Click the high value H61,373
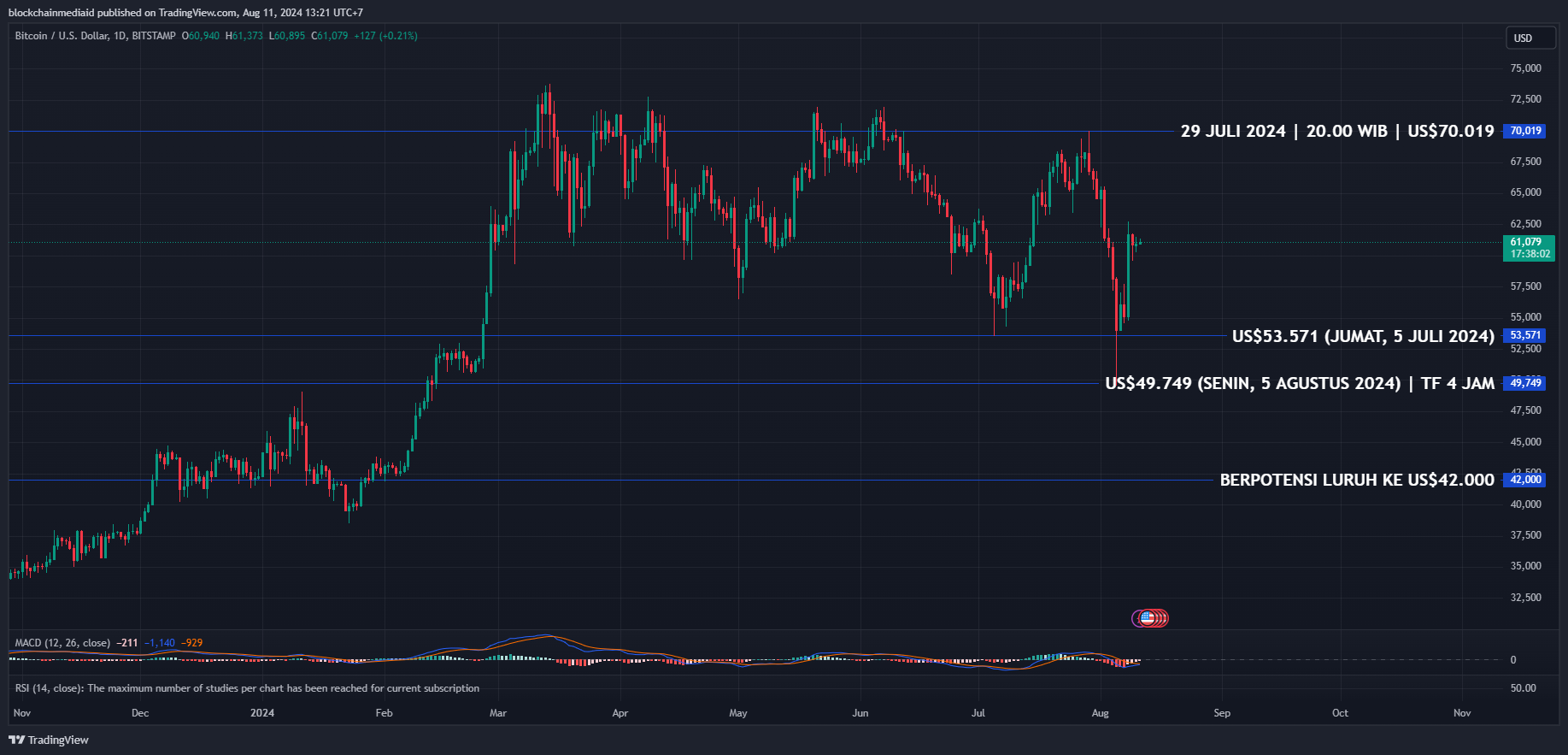Screen dimensions: 1568x755 [x=244, y=36]
